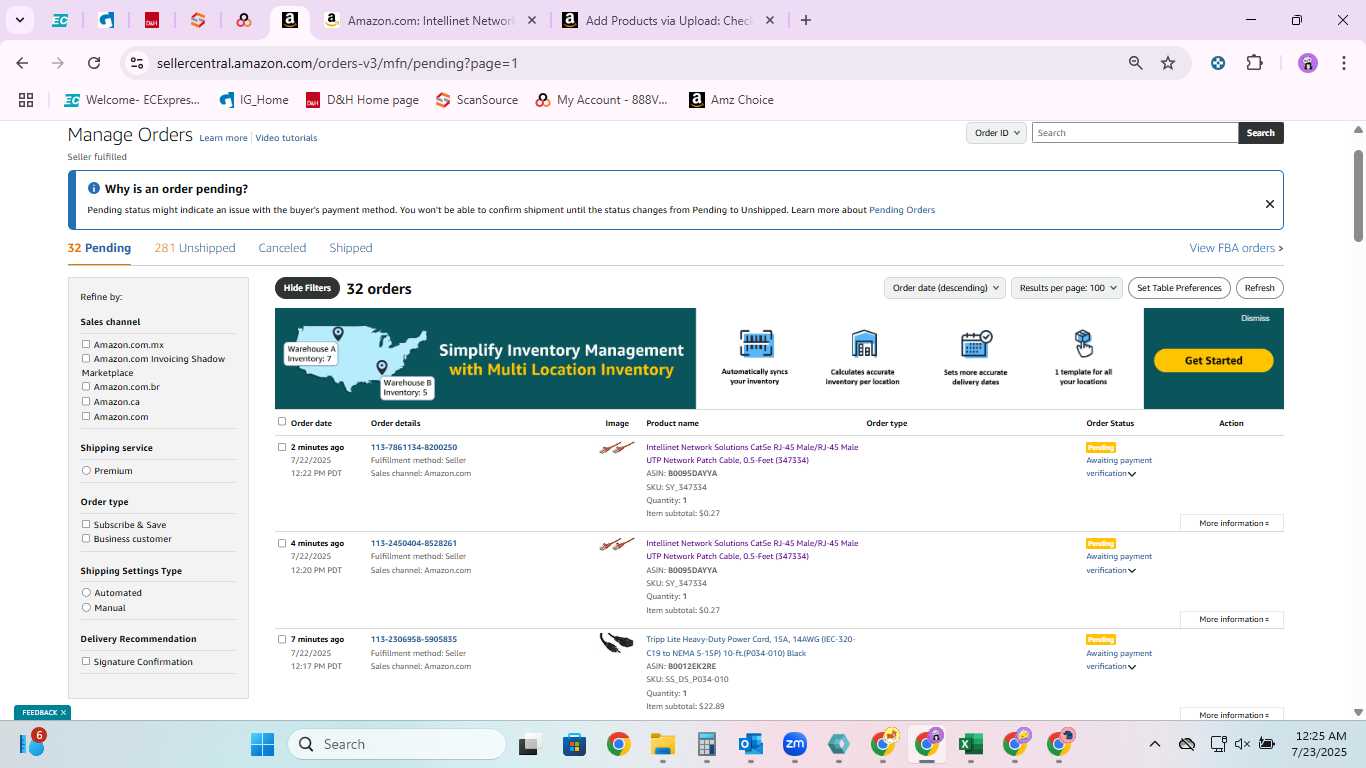Select order 113-2450404-8528261 checkbox
Viewport: 1366px width, 768px height.
click(x=282, y=543)
